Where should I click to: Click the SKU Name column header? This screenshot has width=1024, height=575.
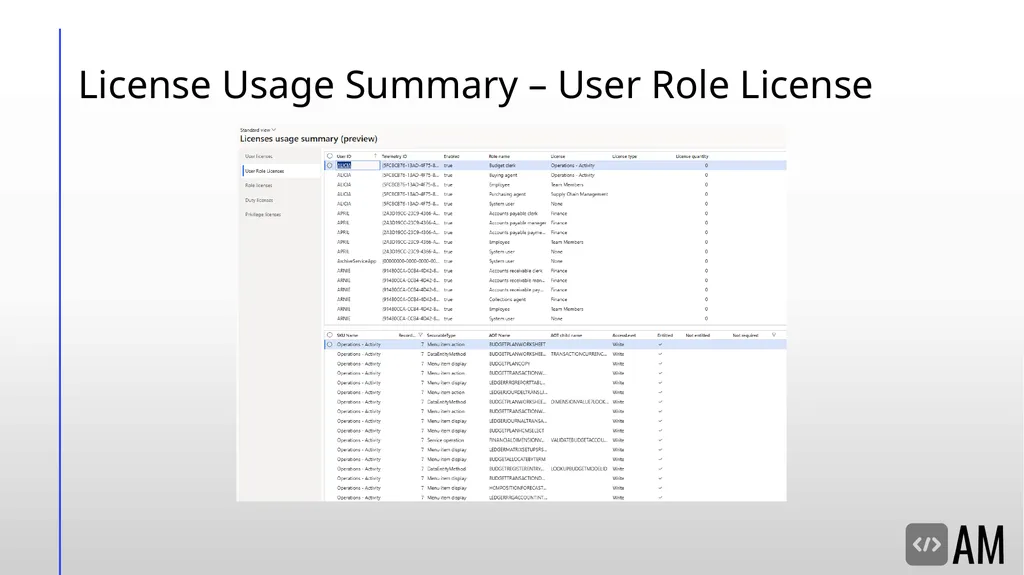coord(347,335)
